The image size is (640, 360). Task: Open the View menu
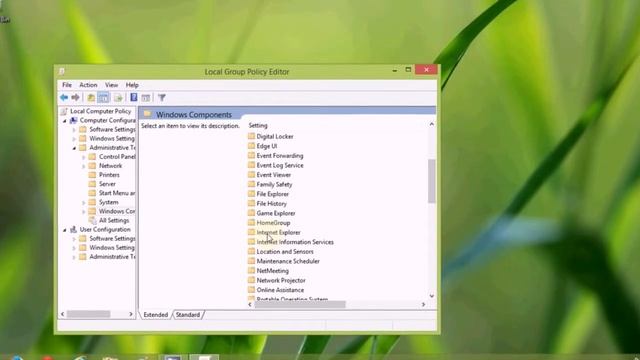click(x=111, y=85)
